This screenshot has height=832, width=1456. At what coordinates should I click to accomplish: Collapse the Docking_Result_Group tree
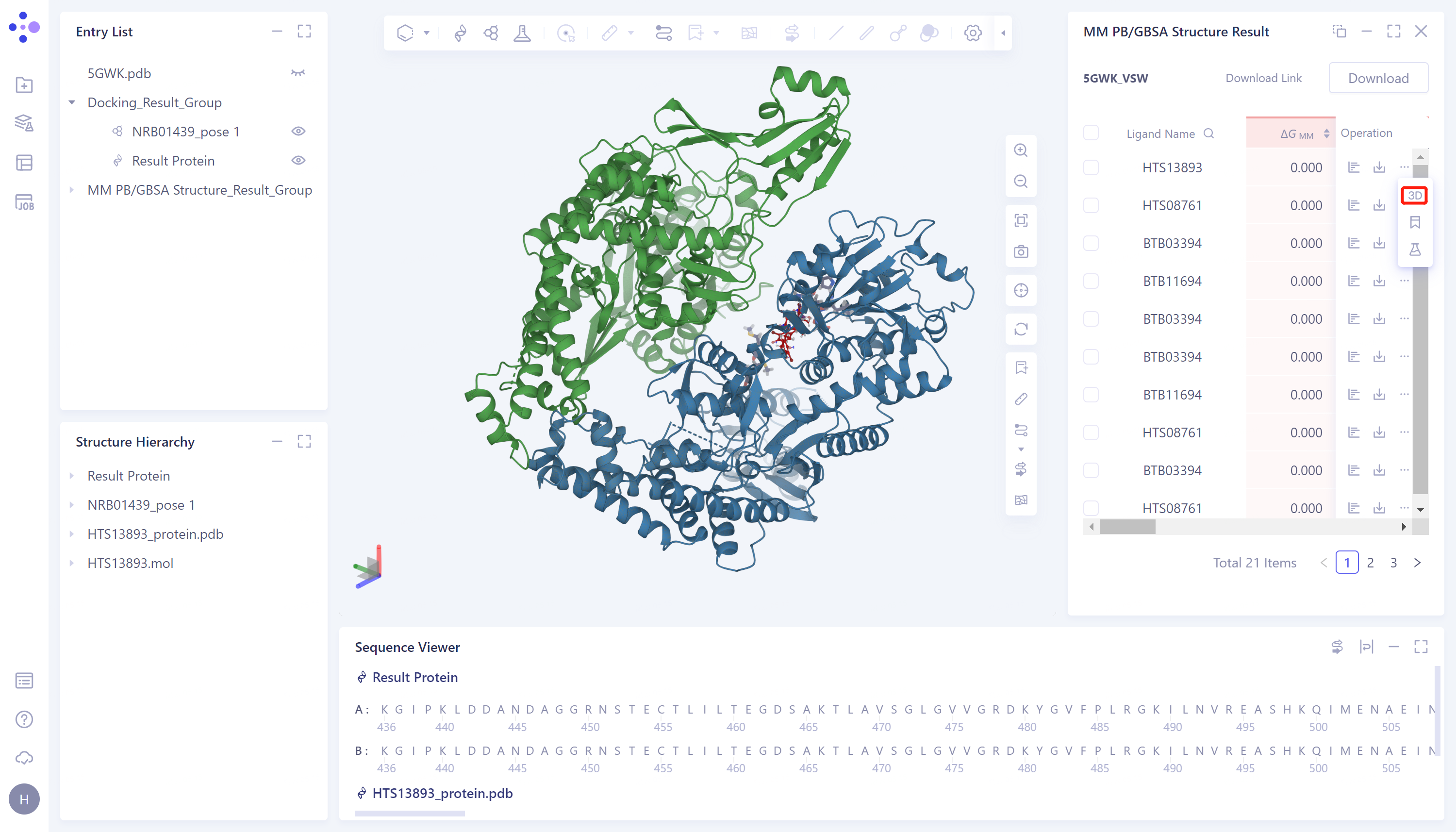tap(72, 102)
